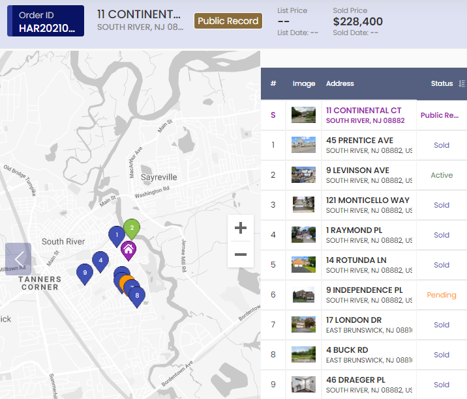Viewport: 467px width, 399px height.
Task: Sort the table by Status
Action: click(462, 84)
